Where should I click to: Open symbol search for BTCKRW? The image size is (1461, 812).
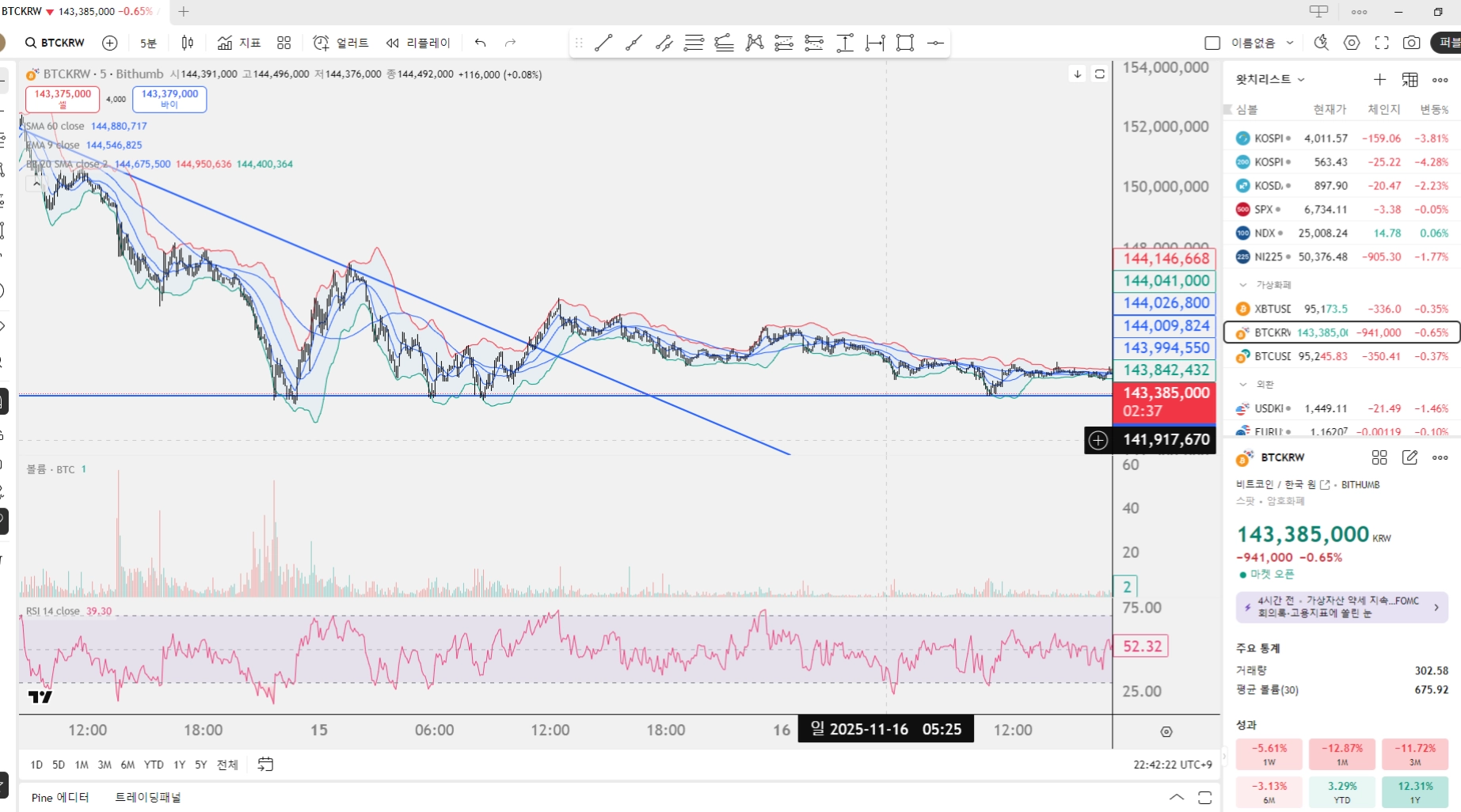(55, 43)
